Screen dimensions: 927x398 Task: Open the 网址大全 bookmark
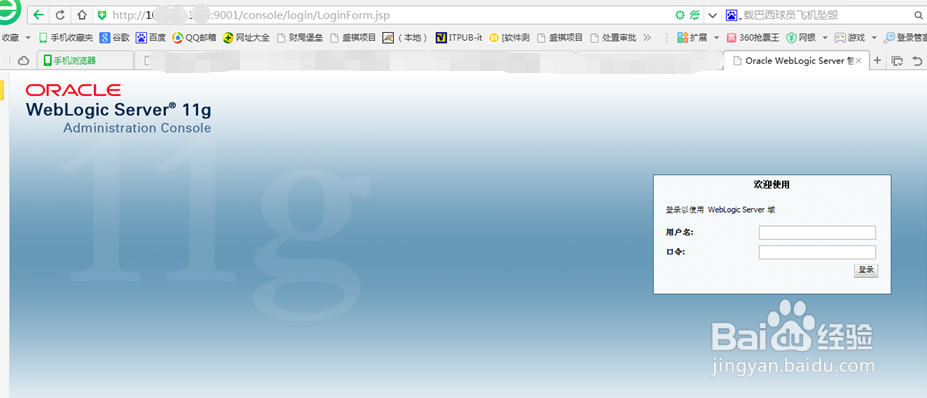[247, 38]
